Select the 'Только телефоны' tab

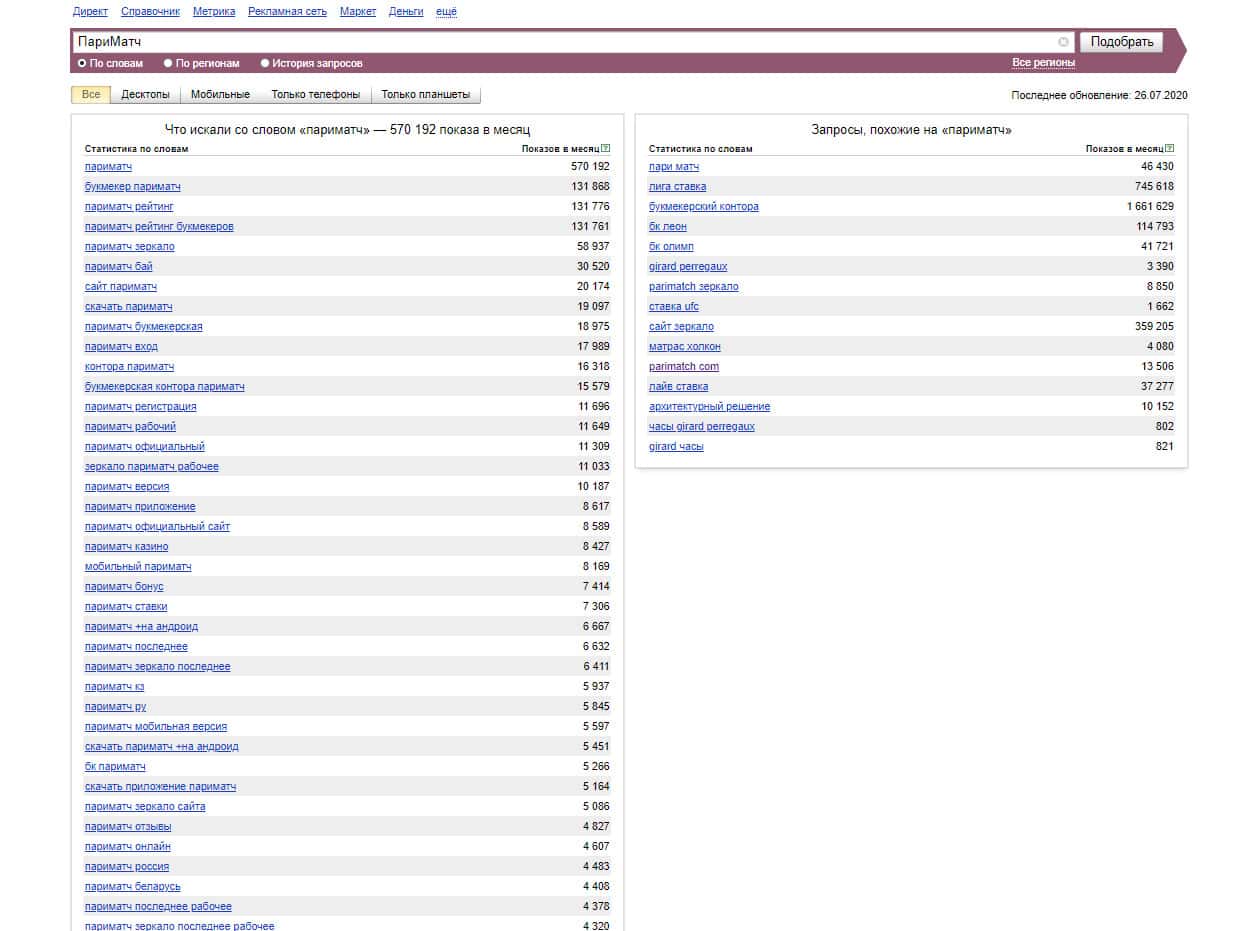pos(315,95)
